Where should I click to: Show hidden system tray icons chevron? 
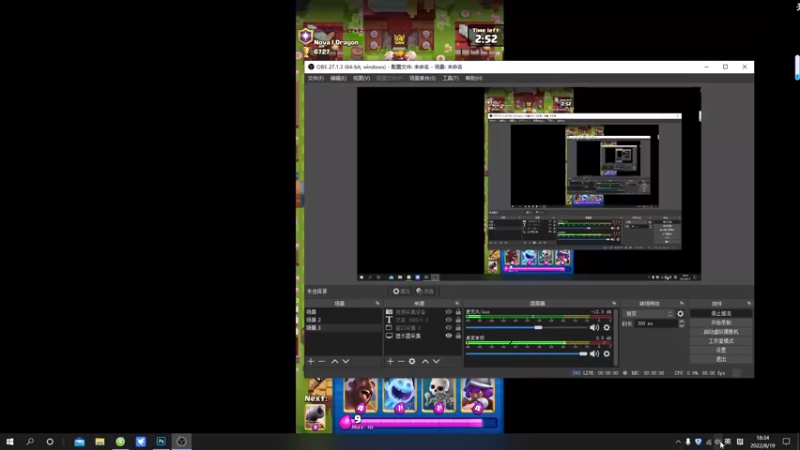pyautogui.click(x=678, y=442)
